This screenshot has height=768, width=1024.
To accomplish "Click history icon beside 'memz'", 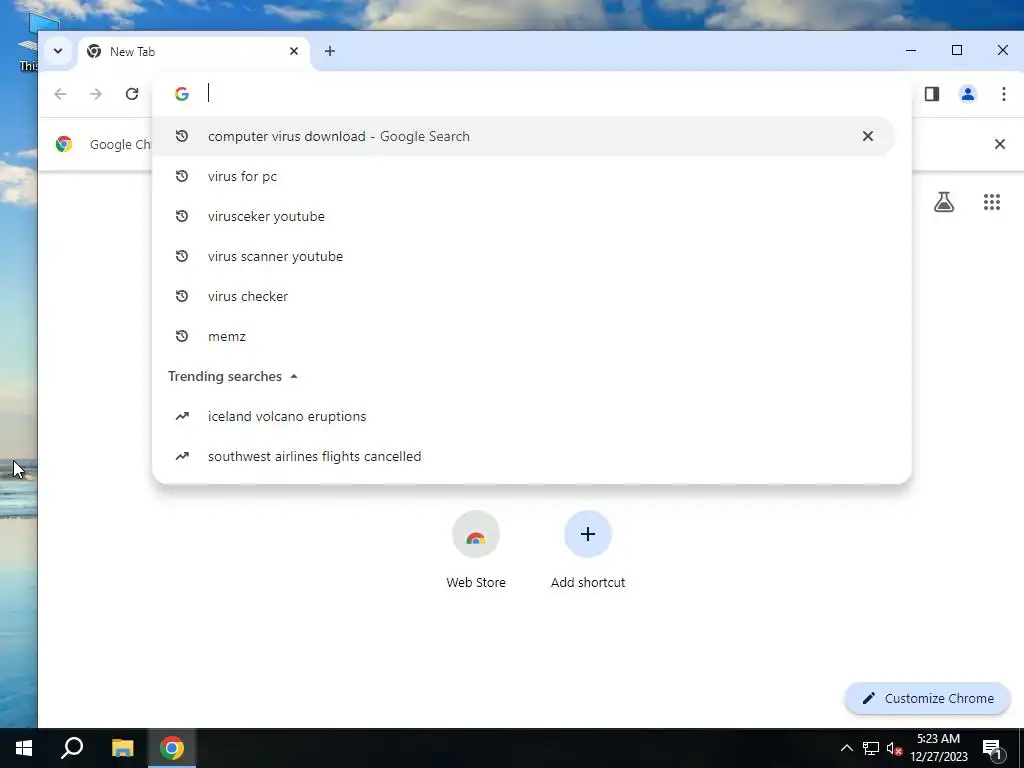I will (x=182, y=336).
